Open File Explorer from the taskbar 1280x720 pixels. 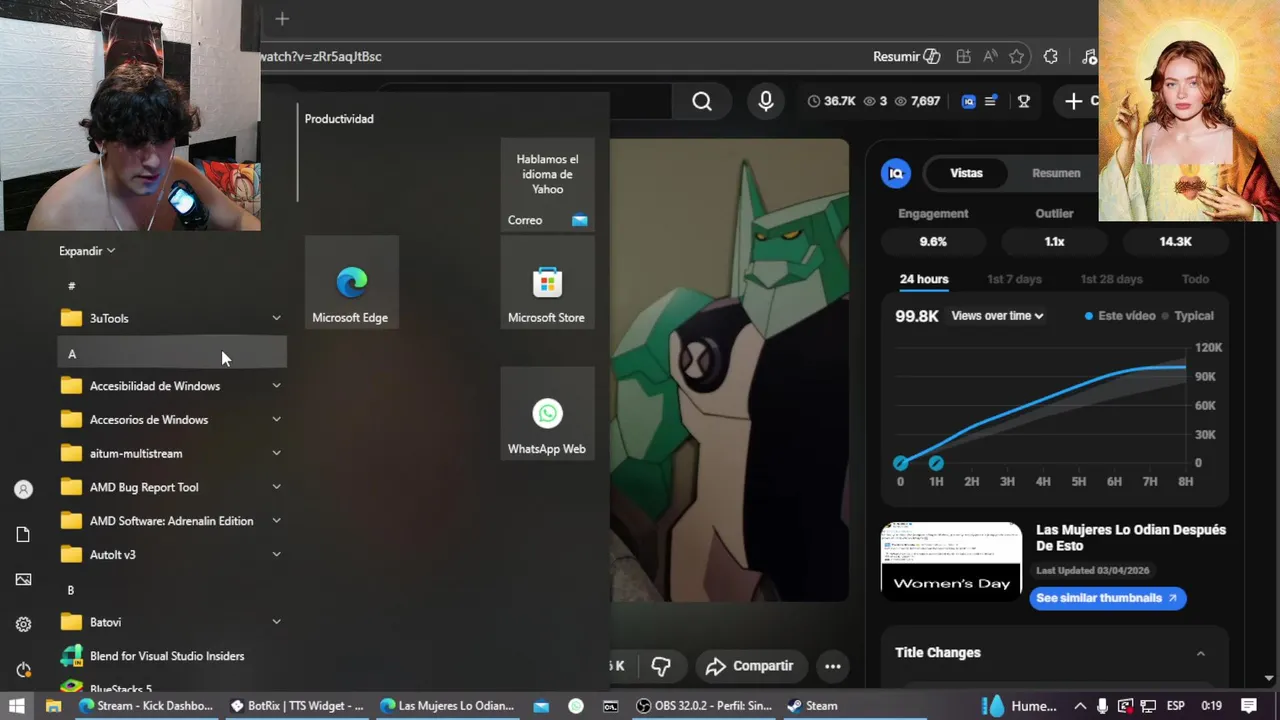53,706
